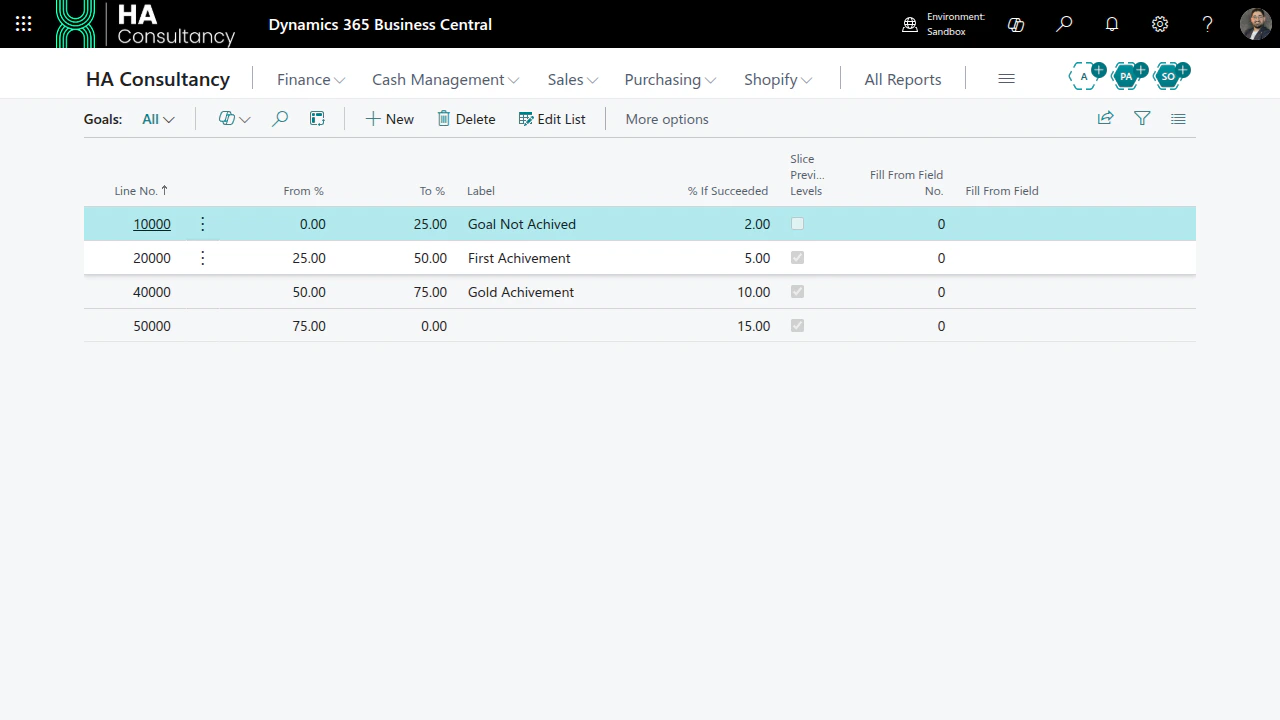Show More options
This screenshot has width=1280, height=720.
(x=667, y=119)
